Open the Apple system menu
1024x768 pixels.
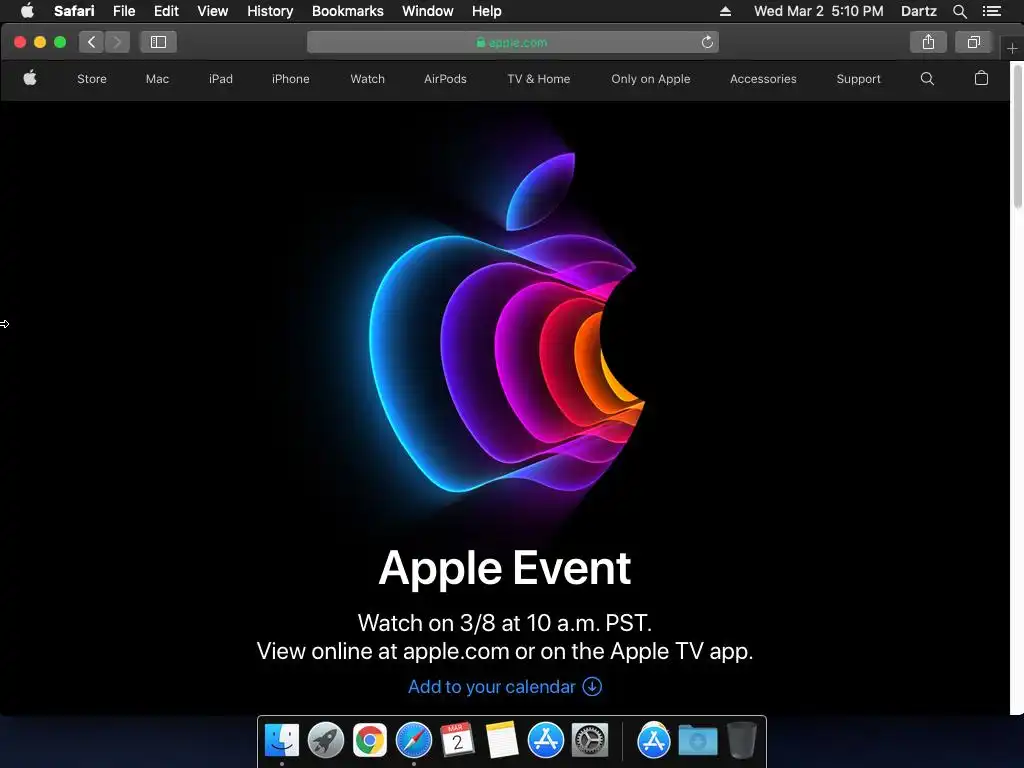click(x=27, y=11)
